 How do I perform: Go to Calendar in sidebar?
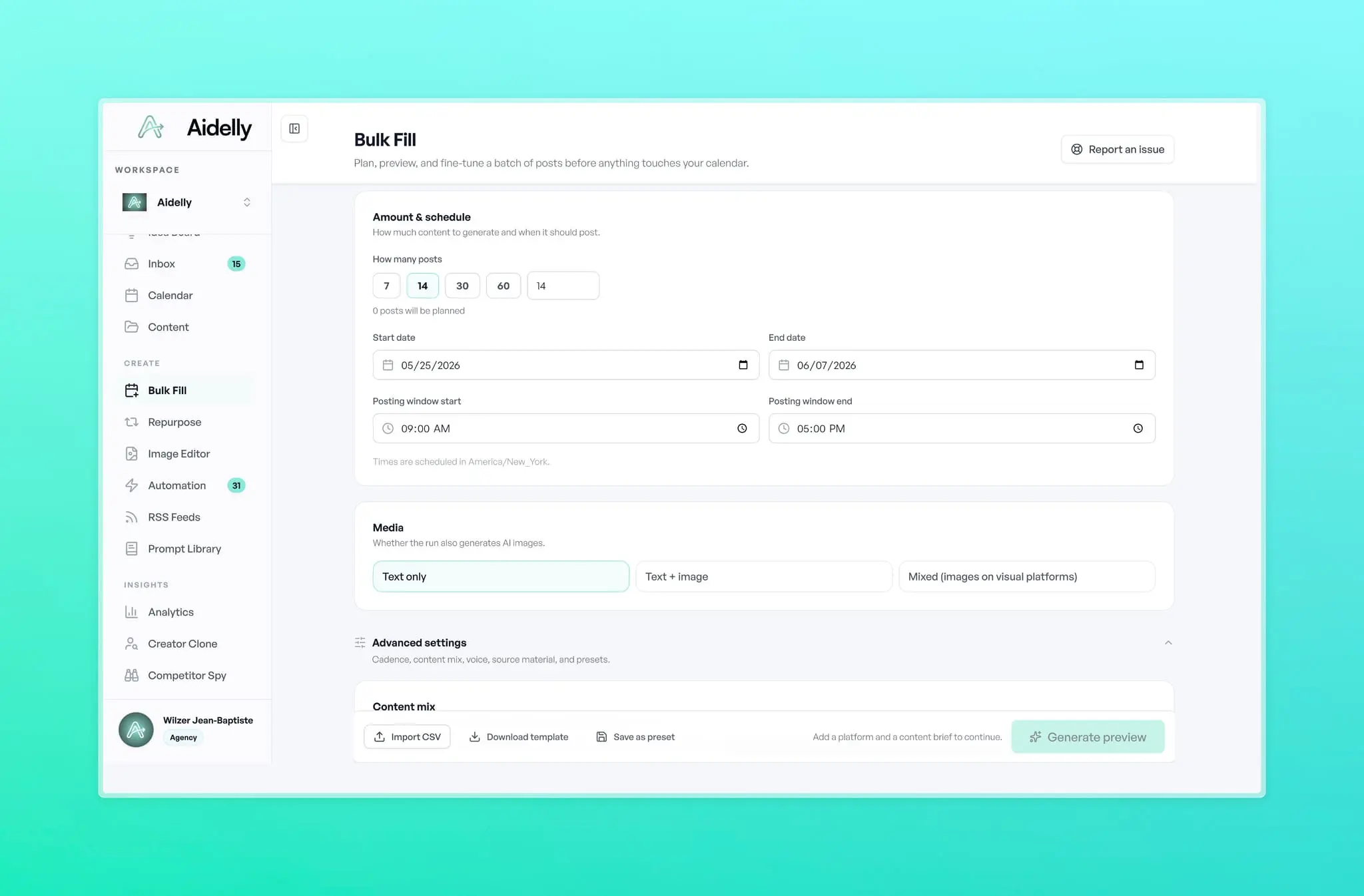[186, 296]
